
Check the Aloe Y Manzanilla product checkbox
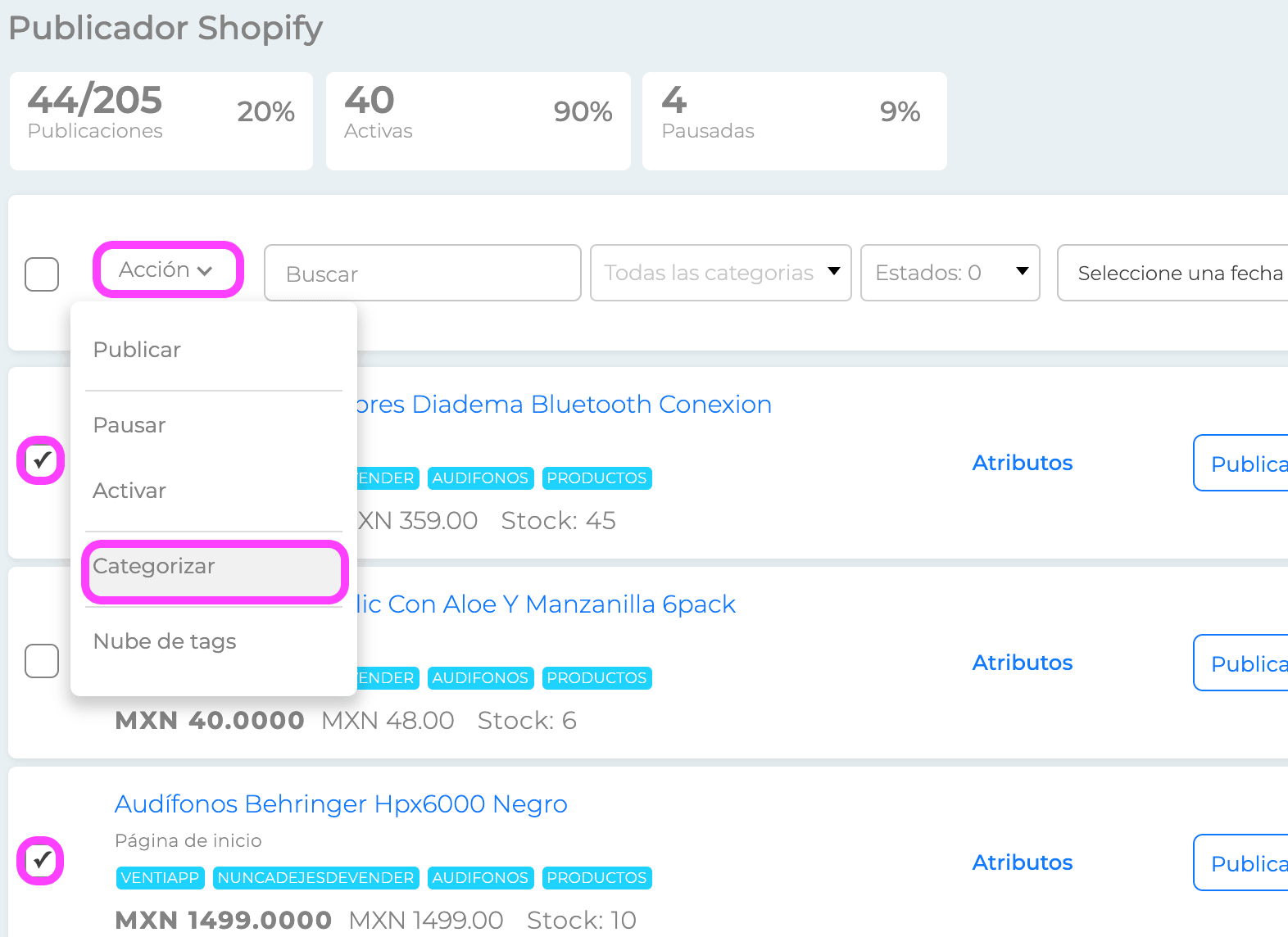pos(42,661)
